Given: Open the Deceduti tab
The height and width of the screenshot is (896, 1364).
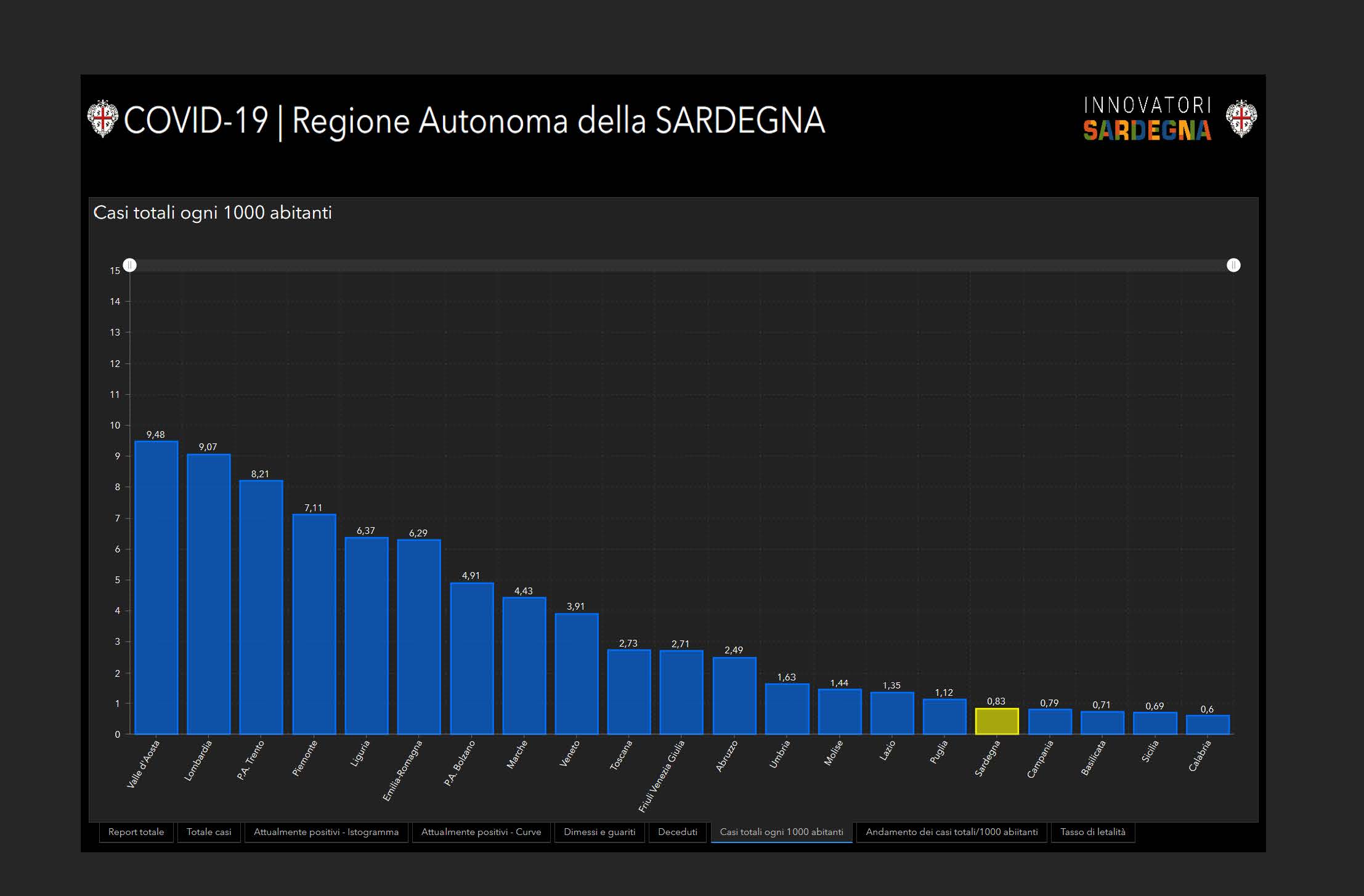Looking at the screenshot, I should coord(677,832).
